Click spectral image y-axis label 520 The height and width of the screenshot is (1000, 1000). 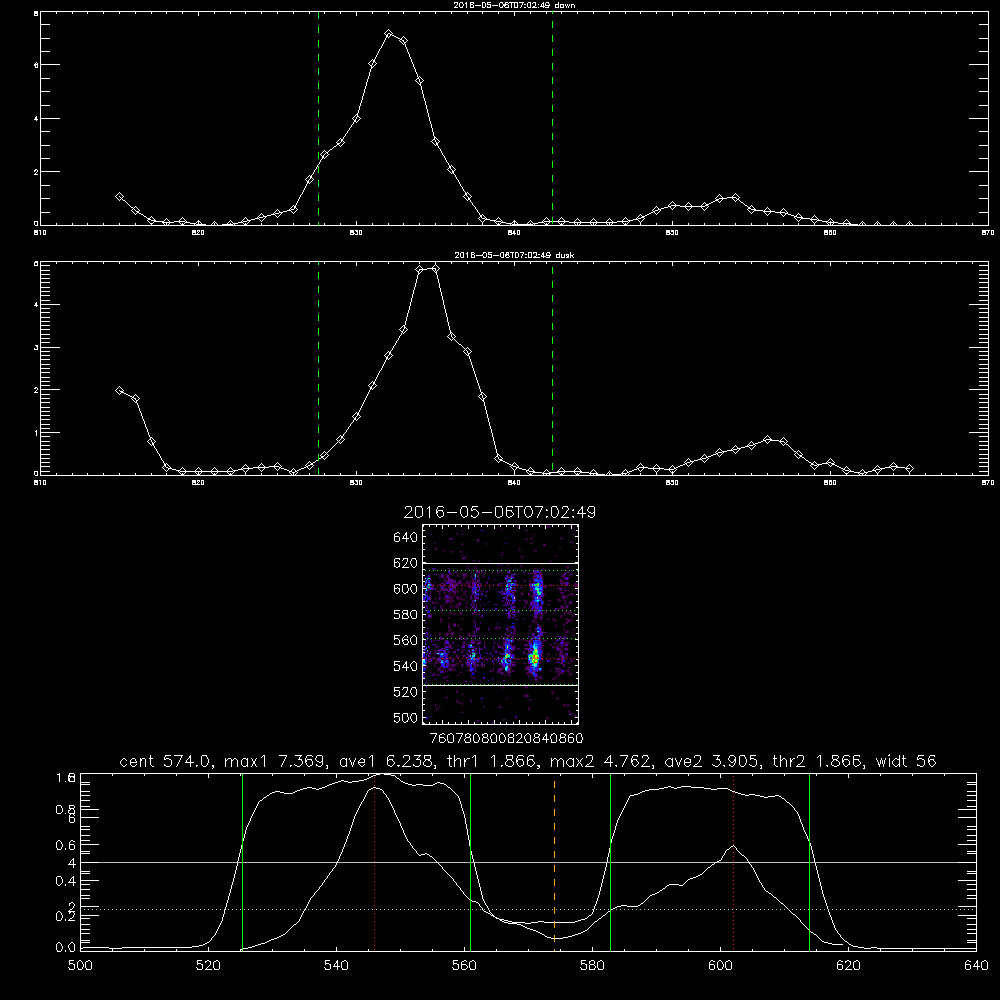pos(406,692)
